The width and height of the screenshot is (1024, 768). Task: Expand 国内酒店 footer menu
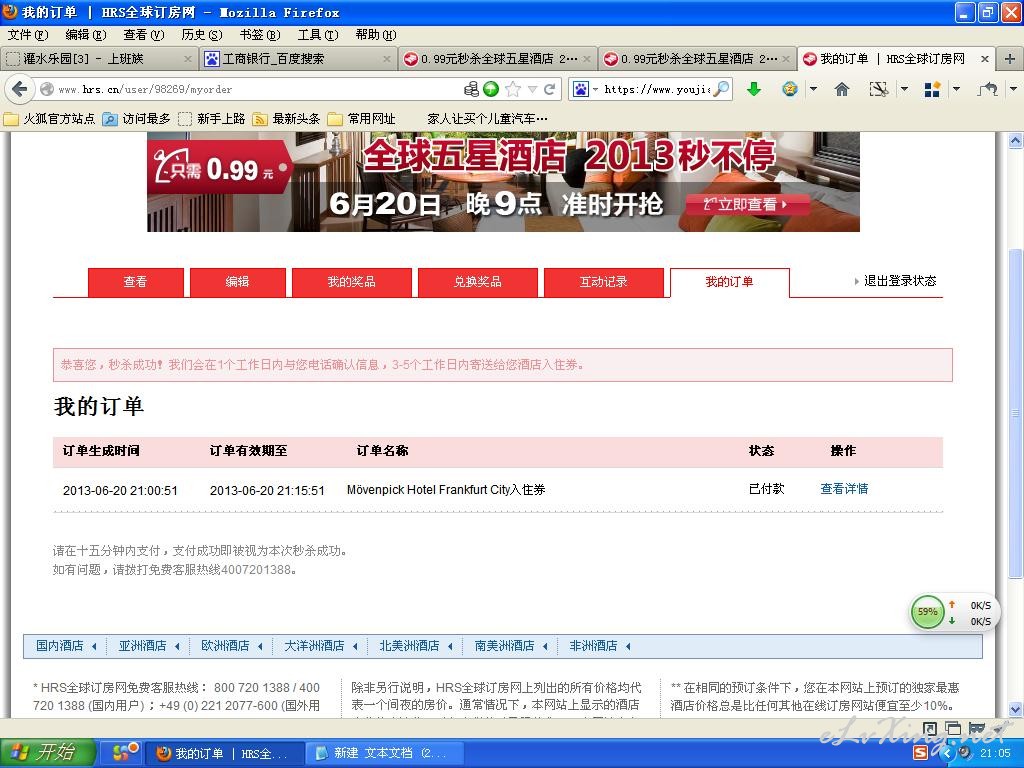[x=94, y=646]
